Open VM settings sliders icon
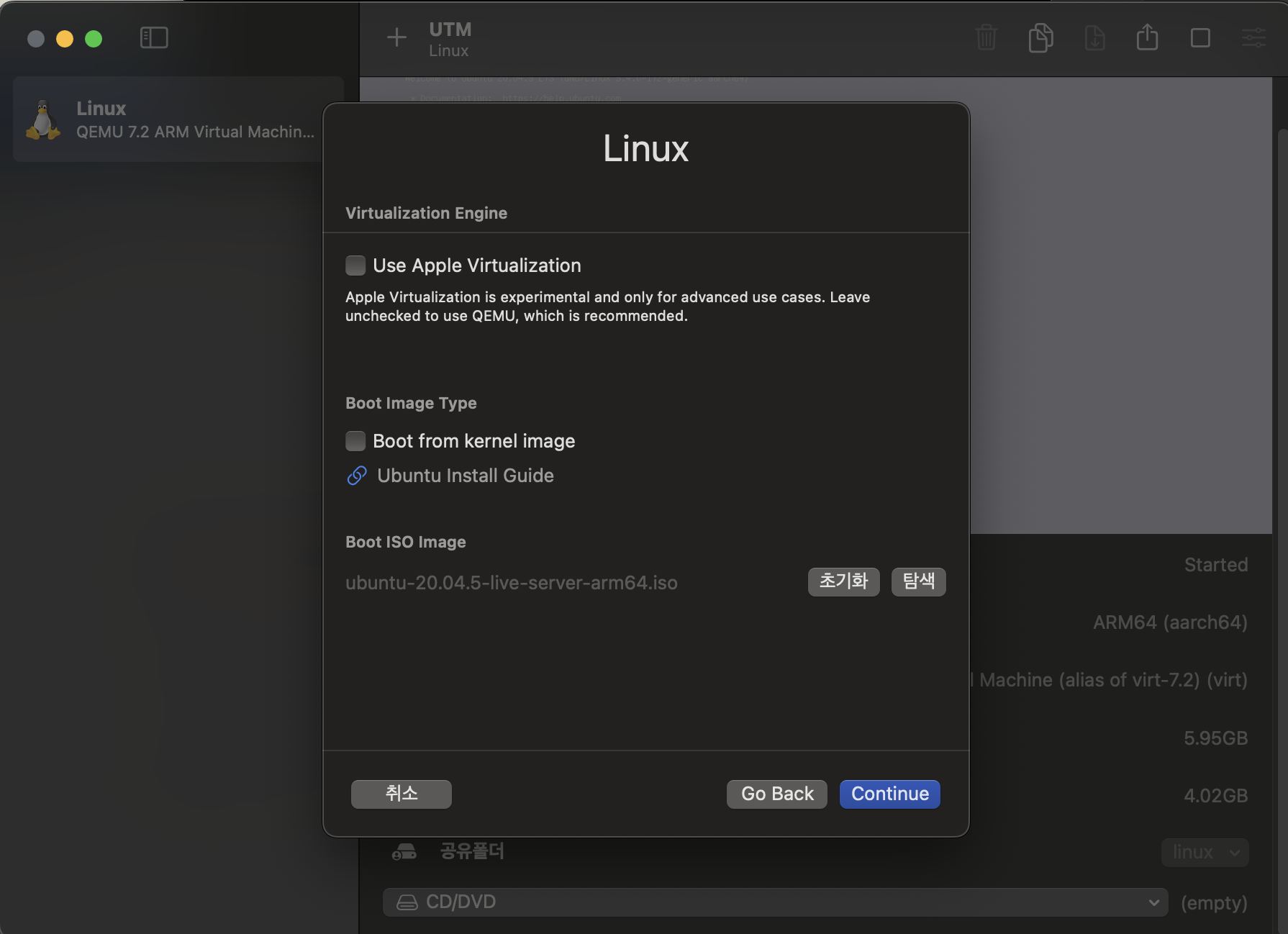Screen dimensions: 1288x934 (1253, 37)
